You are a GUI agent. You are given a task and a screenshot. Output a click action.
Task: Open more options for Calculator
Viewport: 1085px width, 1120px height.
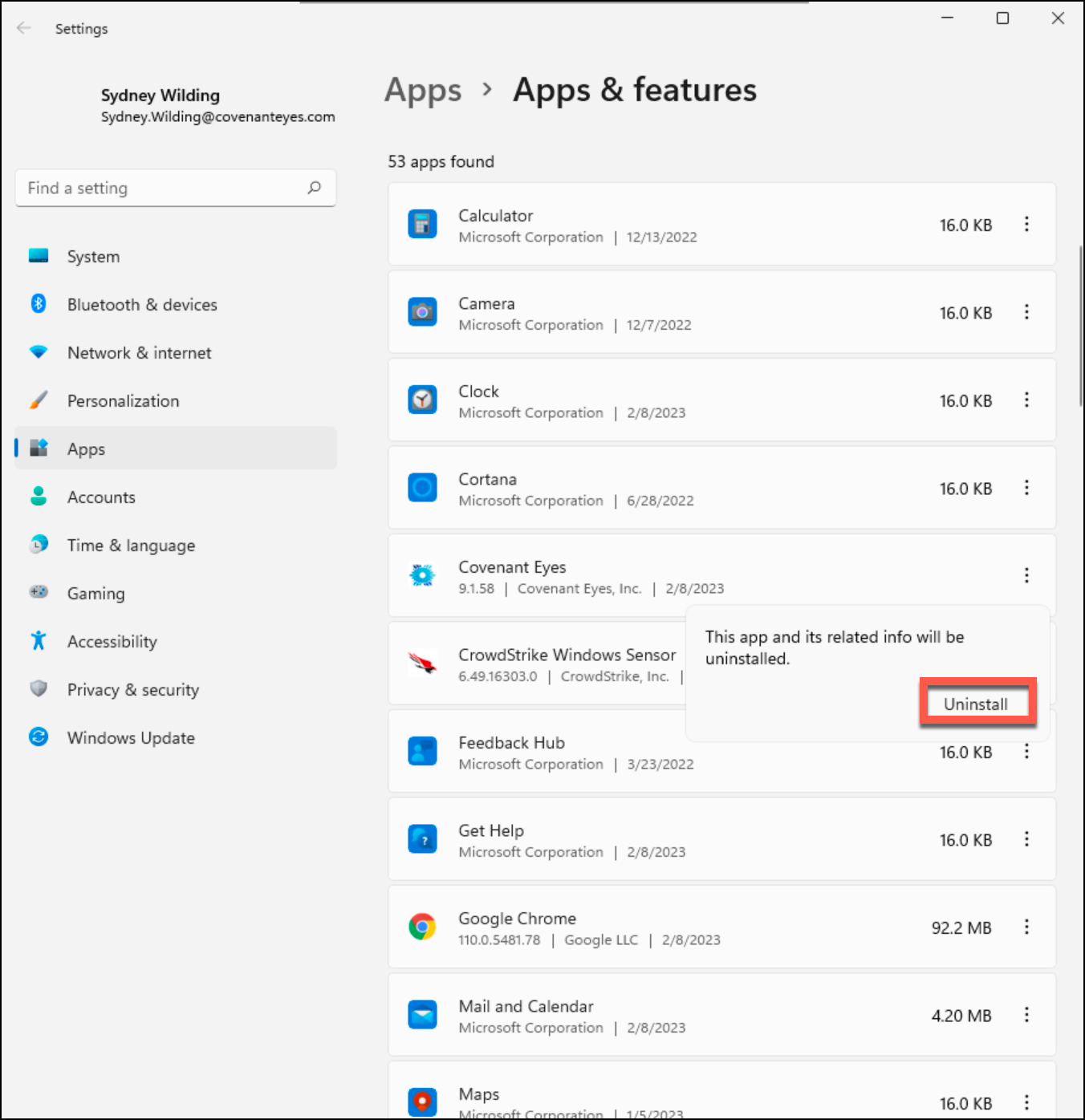click(x=1026, y=224)
